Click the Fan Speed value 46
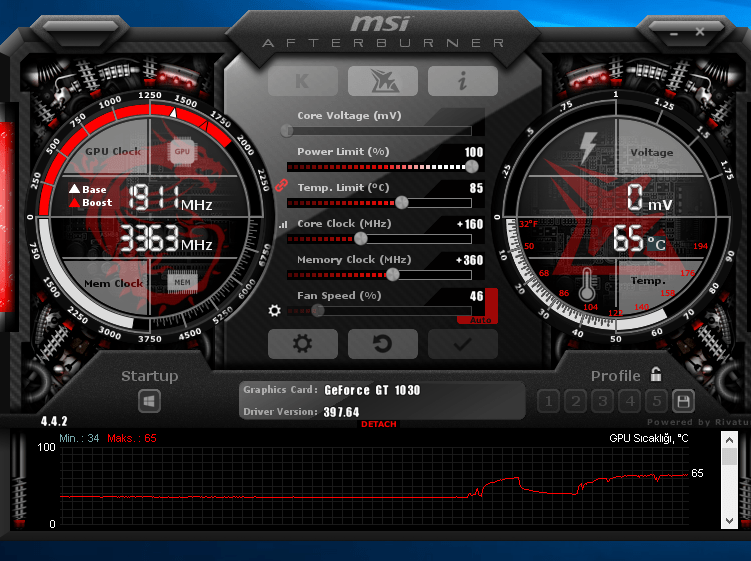This screenshot has height=561, width=751. pyautogui.click(x=477, y=296)
